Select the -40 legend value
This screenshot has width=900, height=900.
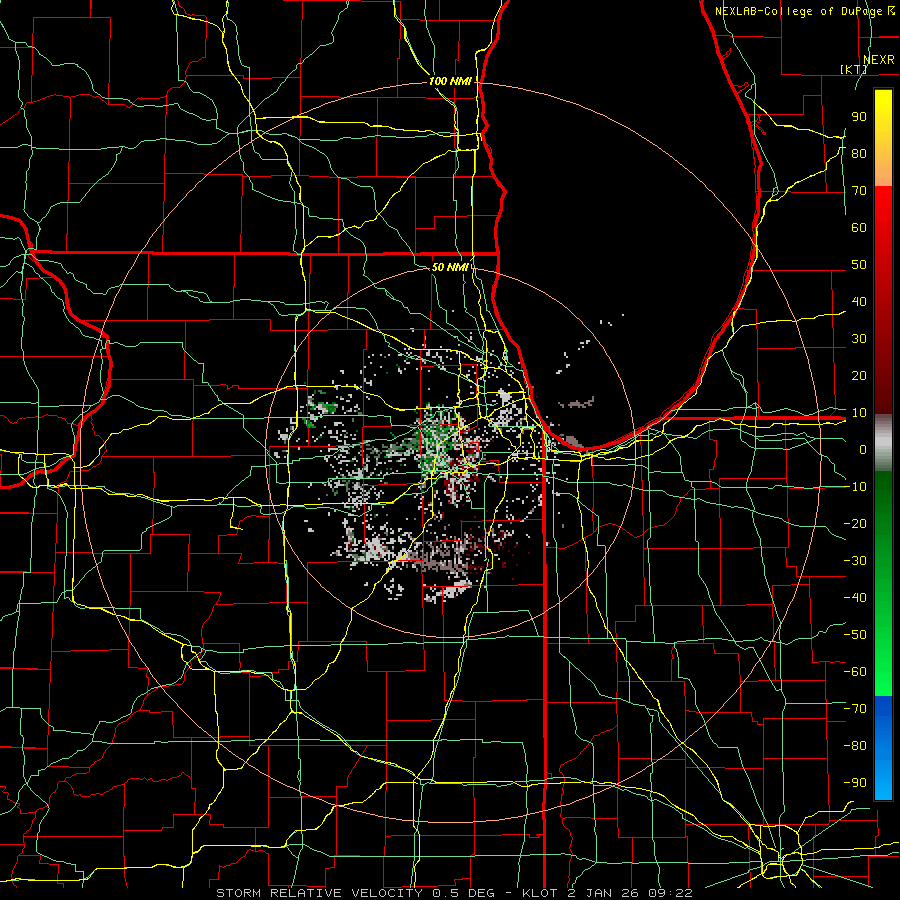(x=855, y=598)
